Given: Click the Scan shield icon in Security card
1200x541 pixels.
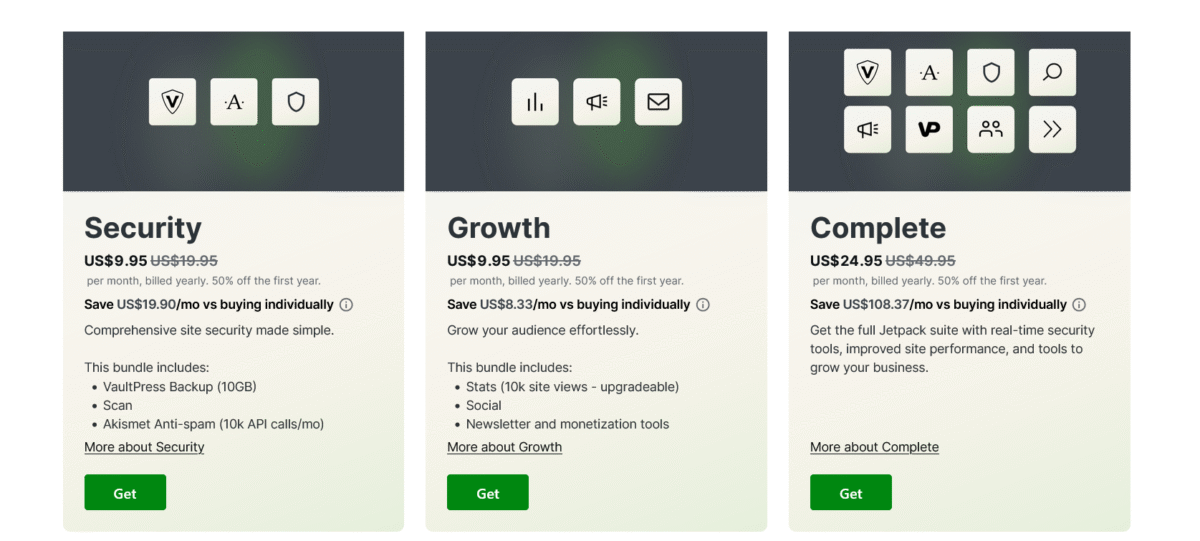Looking at the screenshot, I should (x=295, y=102).
